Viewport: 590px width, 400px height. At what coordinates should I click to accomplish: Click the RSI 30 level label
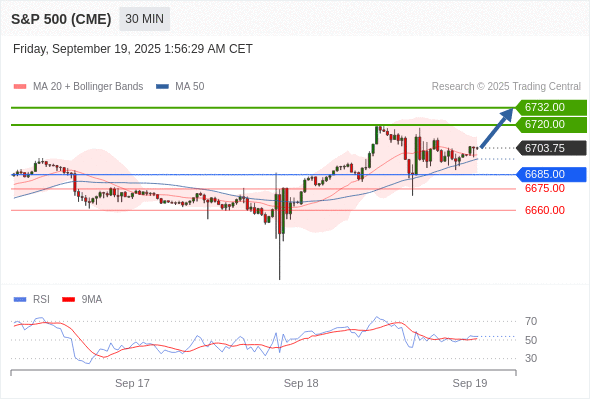pyautogui.click(x=531, y=358)
